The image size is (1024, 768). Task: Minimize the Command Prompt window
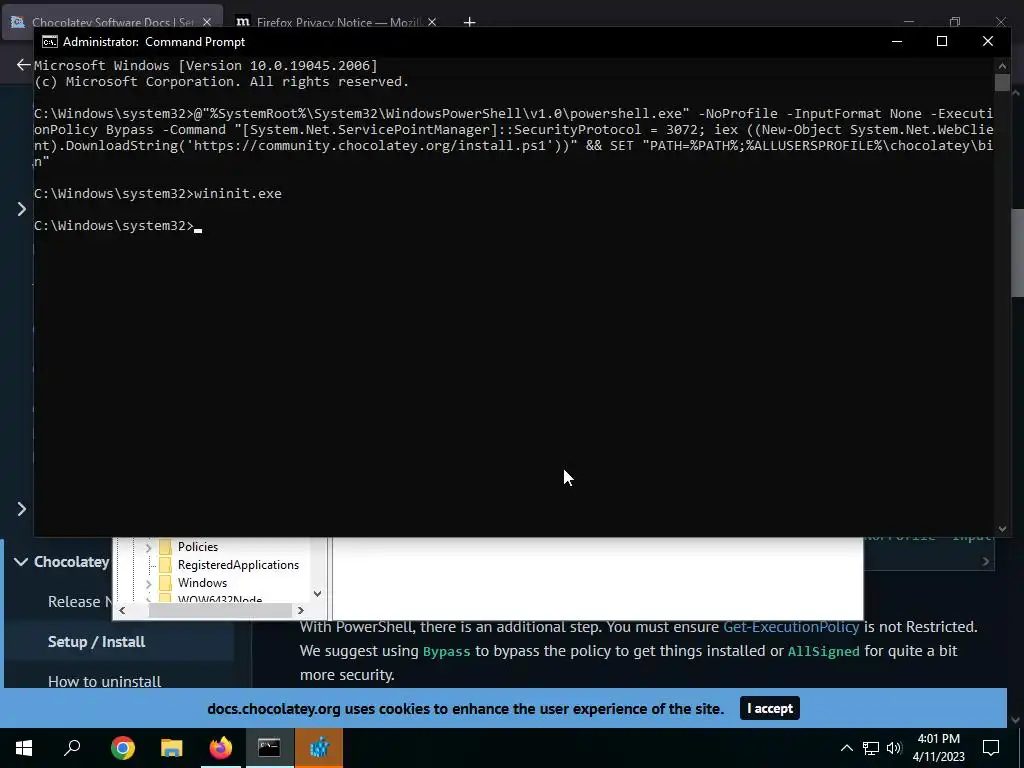(897, 41)
